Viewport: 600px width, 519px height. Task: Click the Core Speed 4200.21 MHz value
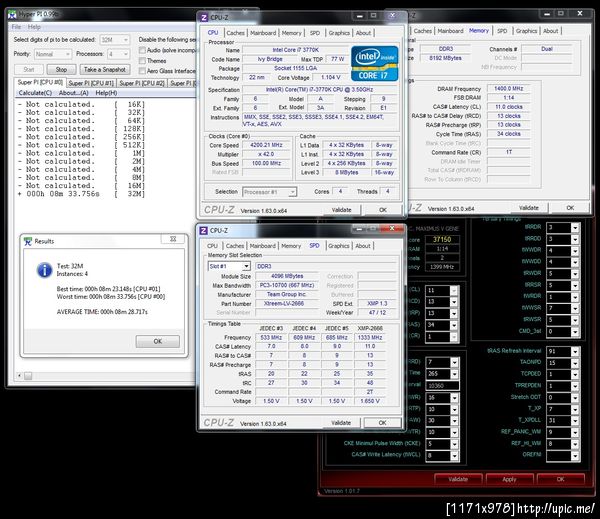(x=266, y=145)
